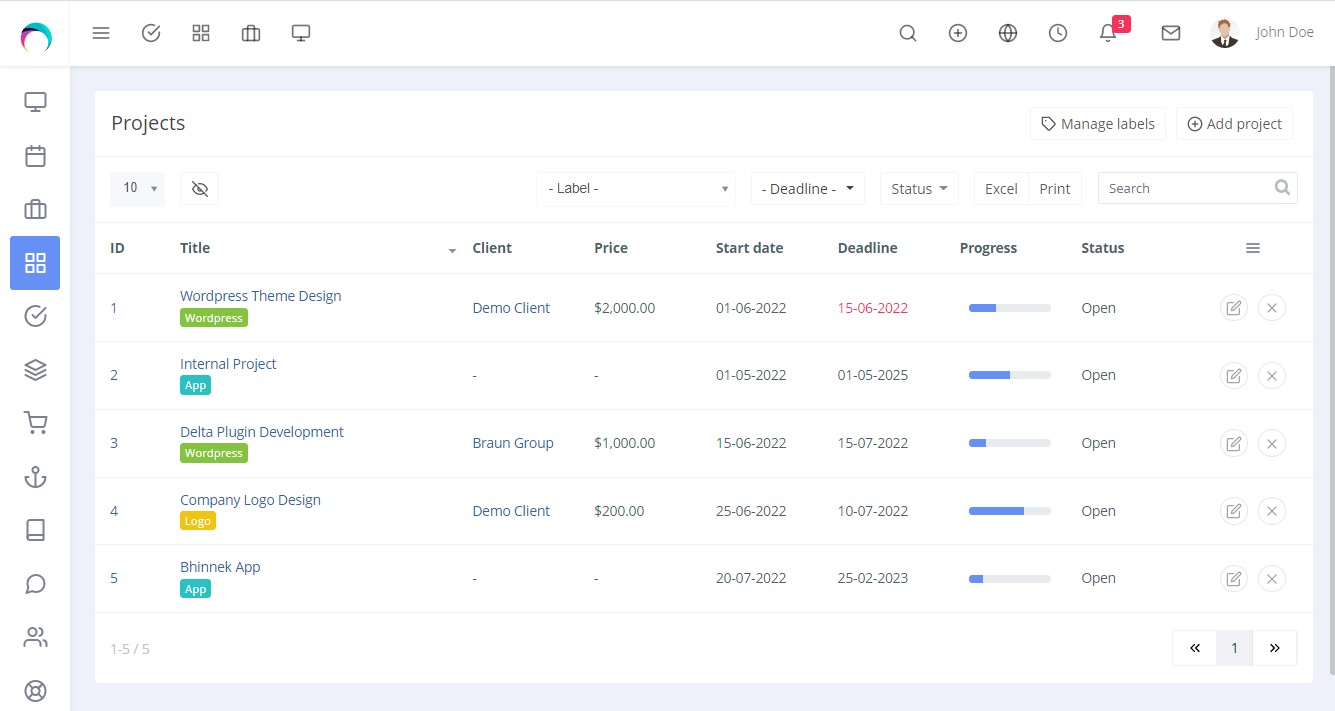Sort table by Deadline column header
Screen dimensions: 1335x711
[x=868, y=248]
